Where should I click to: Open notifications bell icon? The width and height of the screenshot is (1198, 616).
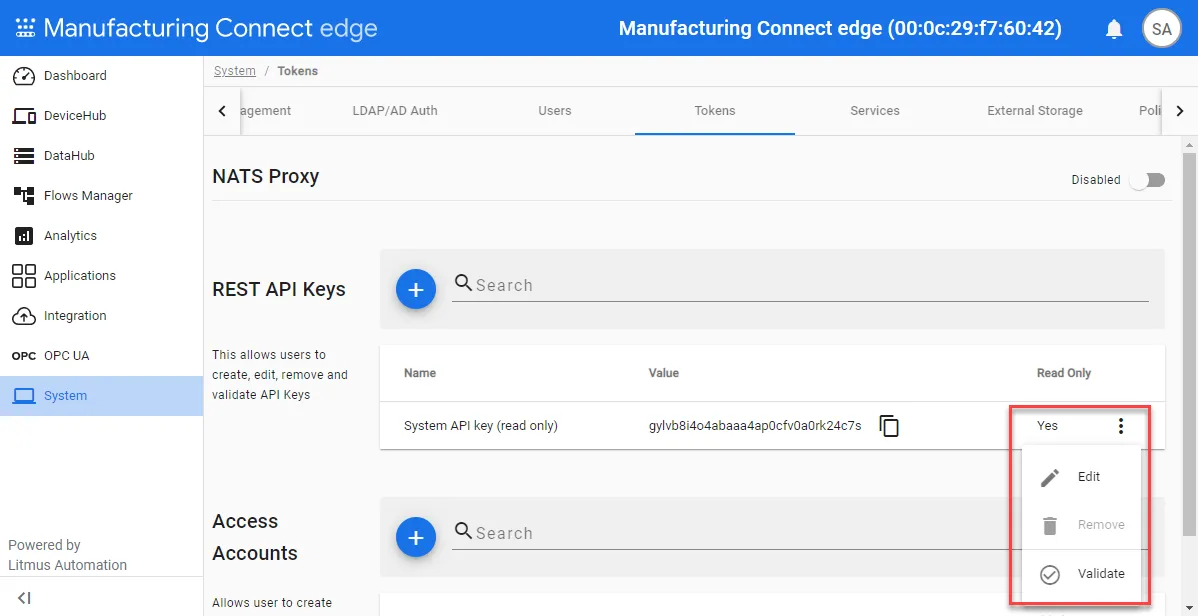pos(1114,29)
